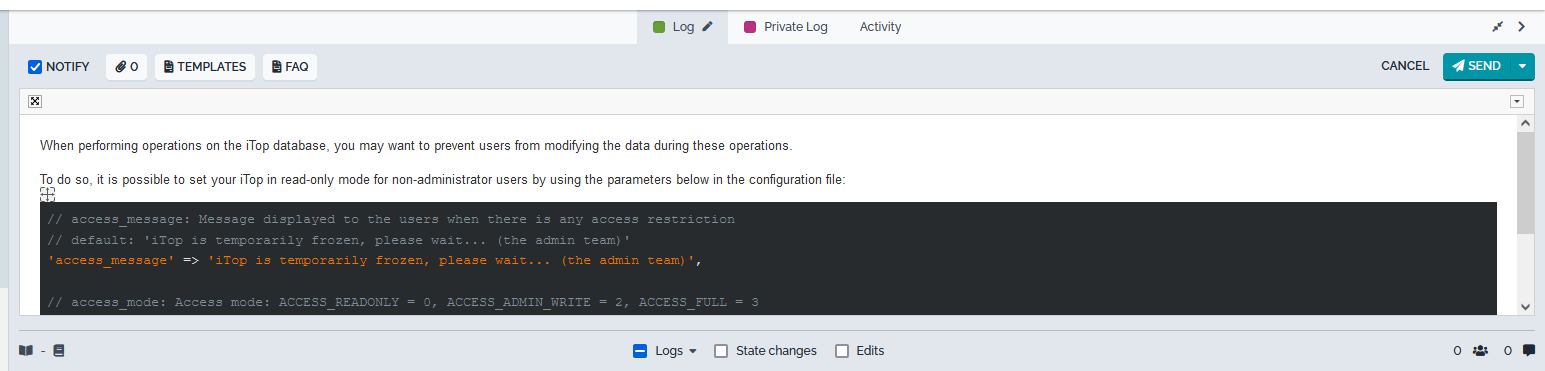
Task: Click the pencil edit icon beside Log
Action: coord(708,27)
